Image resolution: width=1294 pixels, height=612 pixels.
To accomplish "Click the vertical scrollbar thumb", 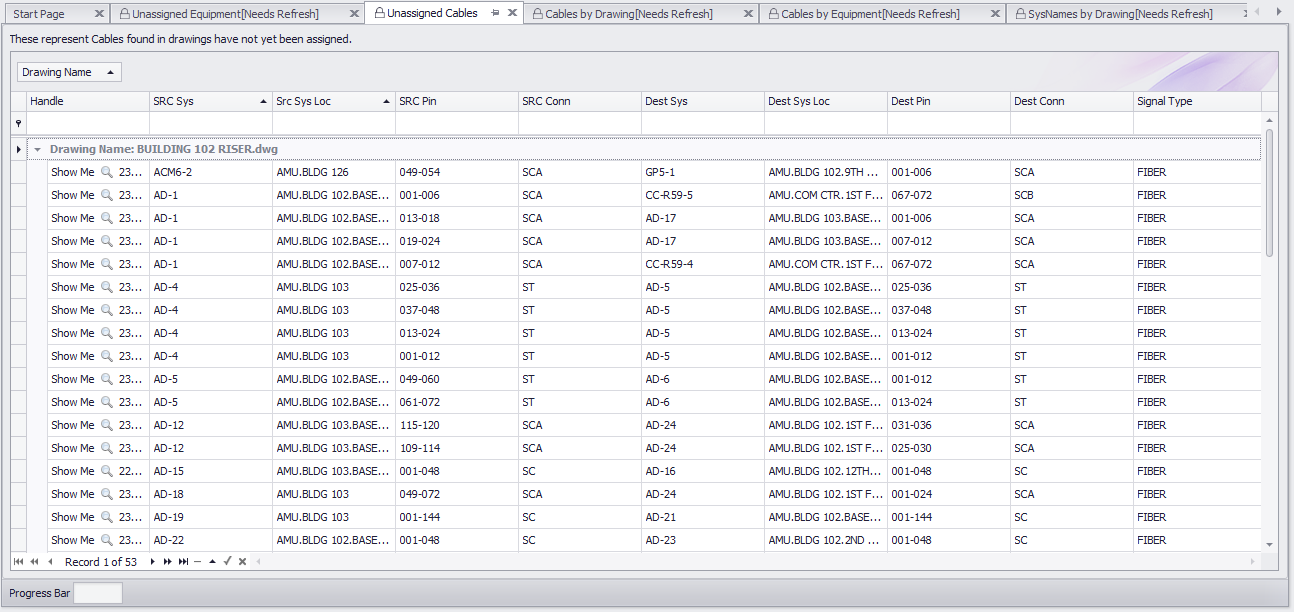I will click(x=1270, y=193).
